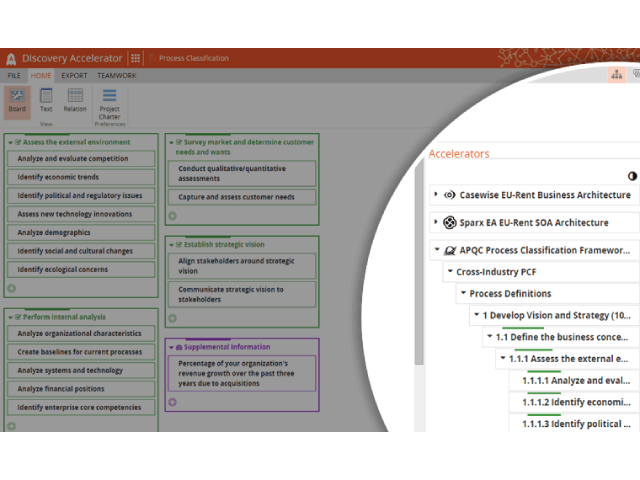The image size is (640, 480).
Task: Add card under Assess the external environment
Action: click(11, 288)
